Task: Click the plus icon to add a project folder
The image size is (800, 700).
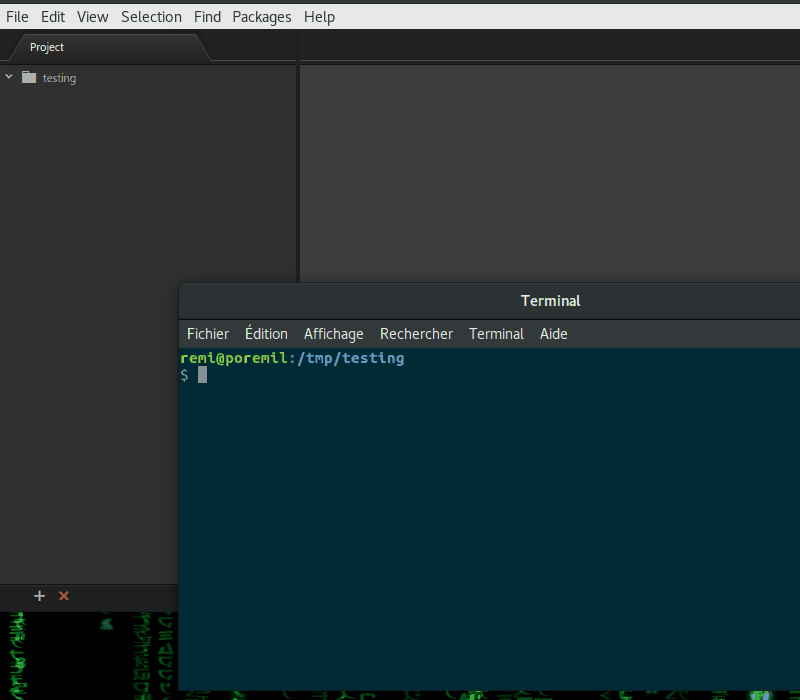Action: point(39,596)
